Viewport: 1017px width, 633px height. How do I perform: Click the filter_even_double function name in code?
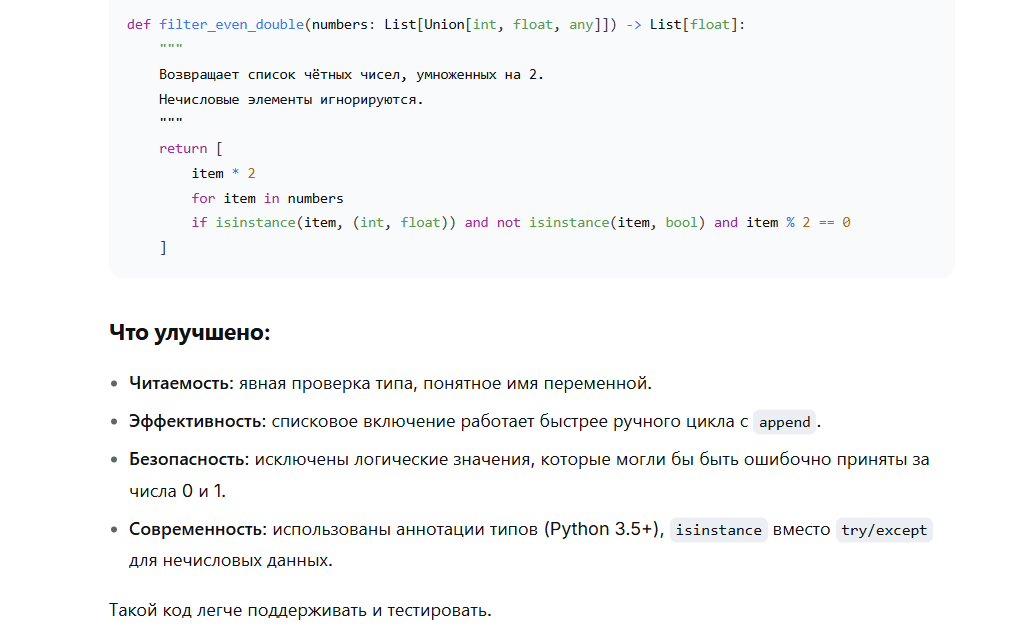[231, 24]
